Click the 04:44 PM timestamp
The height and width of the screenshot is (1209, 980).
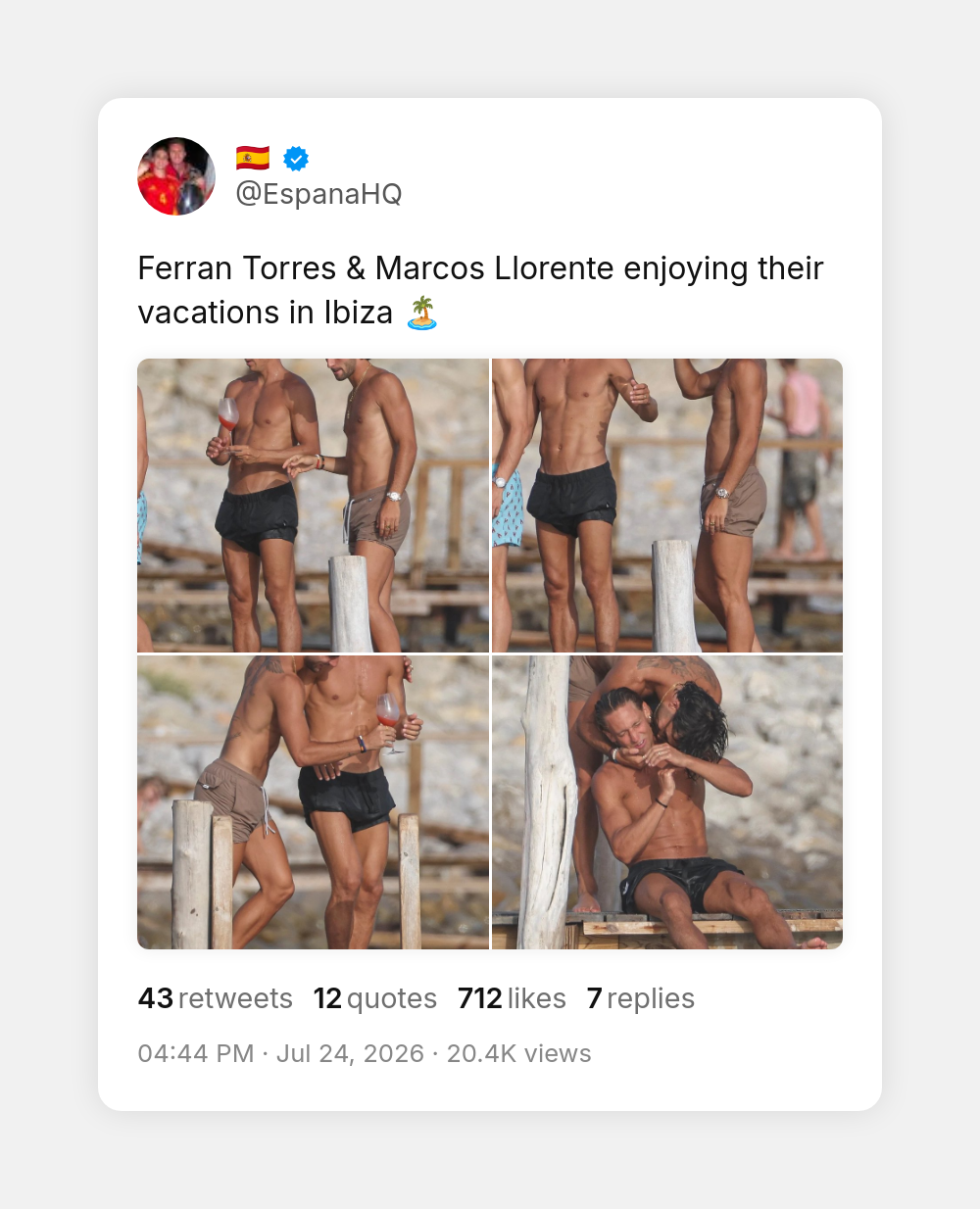[x=196, y=1053]
